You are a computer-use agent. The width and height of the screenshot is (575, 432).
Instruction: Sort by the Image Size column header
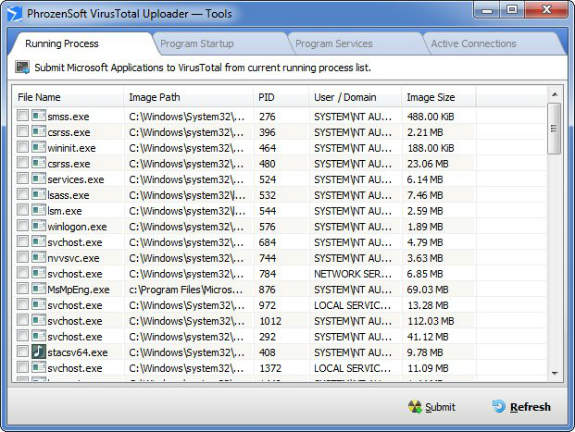439,97
